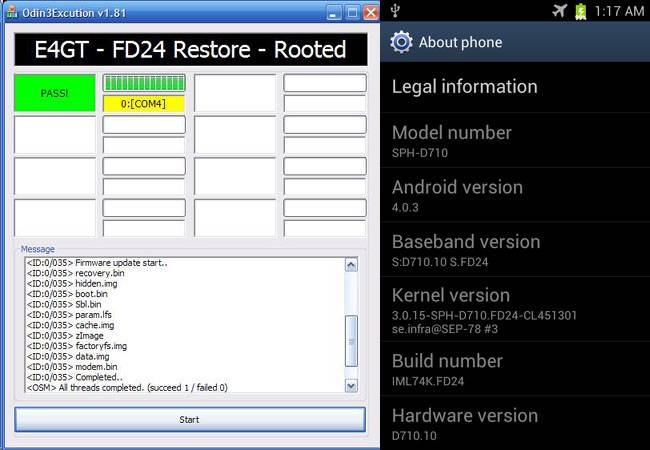
Task: Click the Message group label
Action: click(38, 249)
